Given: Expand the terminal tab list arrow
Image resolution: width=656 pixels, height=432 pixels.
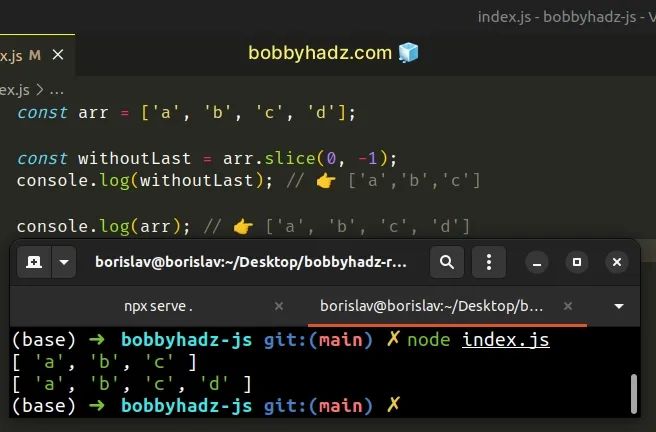Looking at the screenshot, I should pyautogui.click(x=619, y=307).
